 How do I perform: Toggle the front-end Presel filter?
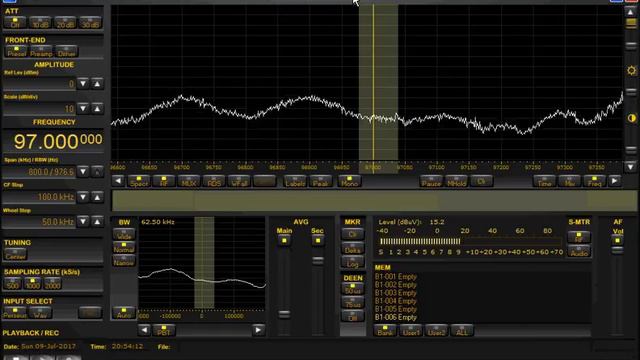pos(16,51)
